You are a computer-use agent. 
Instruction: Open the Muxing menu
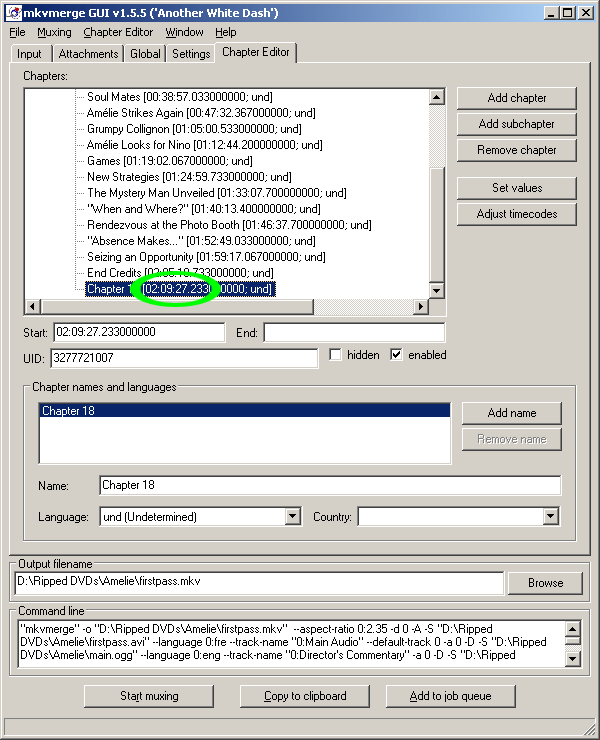coord(54,33)
